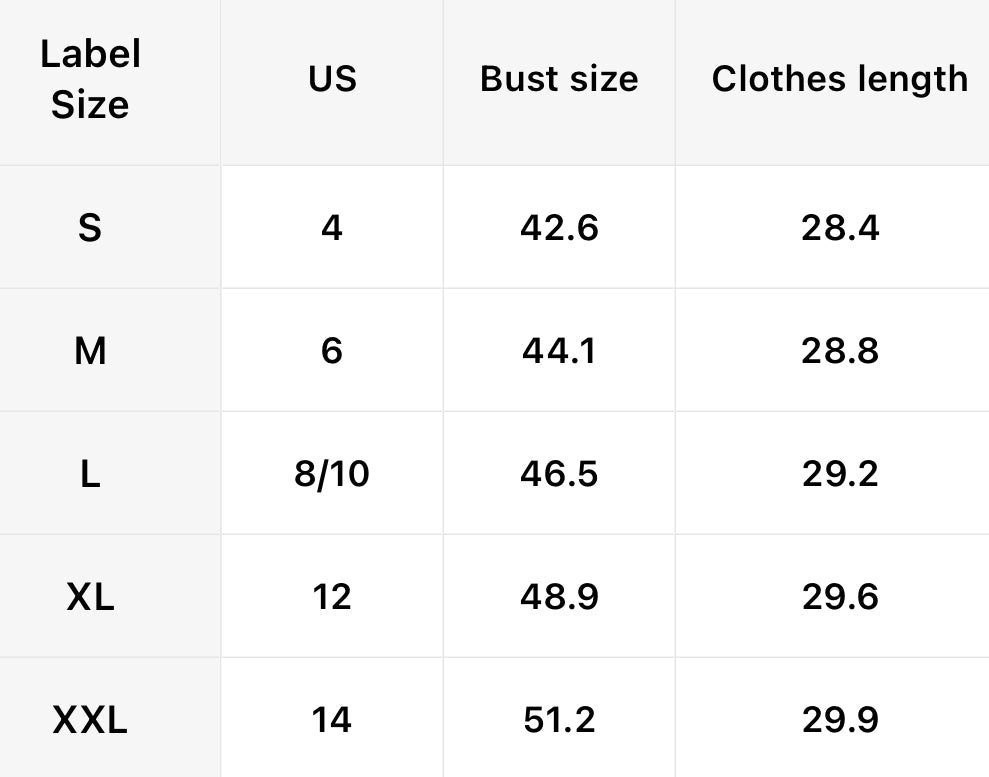The height and width of the screenshot is (777, 989).
Task: Click clothes length 29.9 value
Action: (840, 720)
